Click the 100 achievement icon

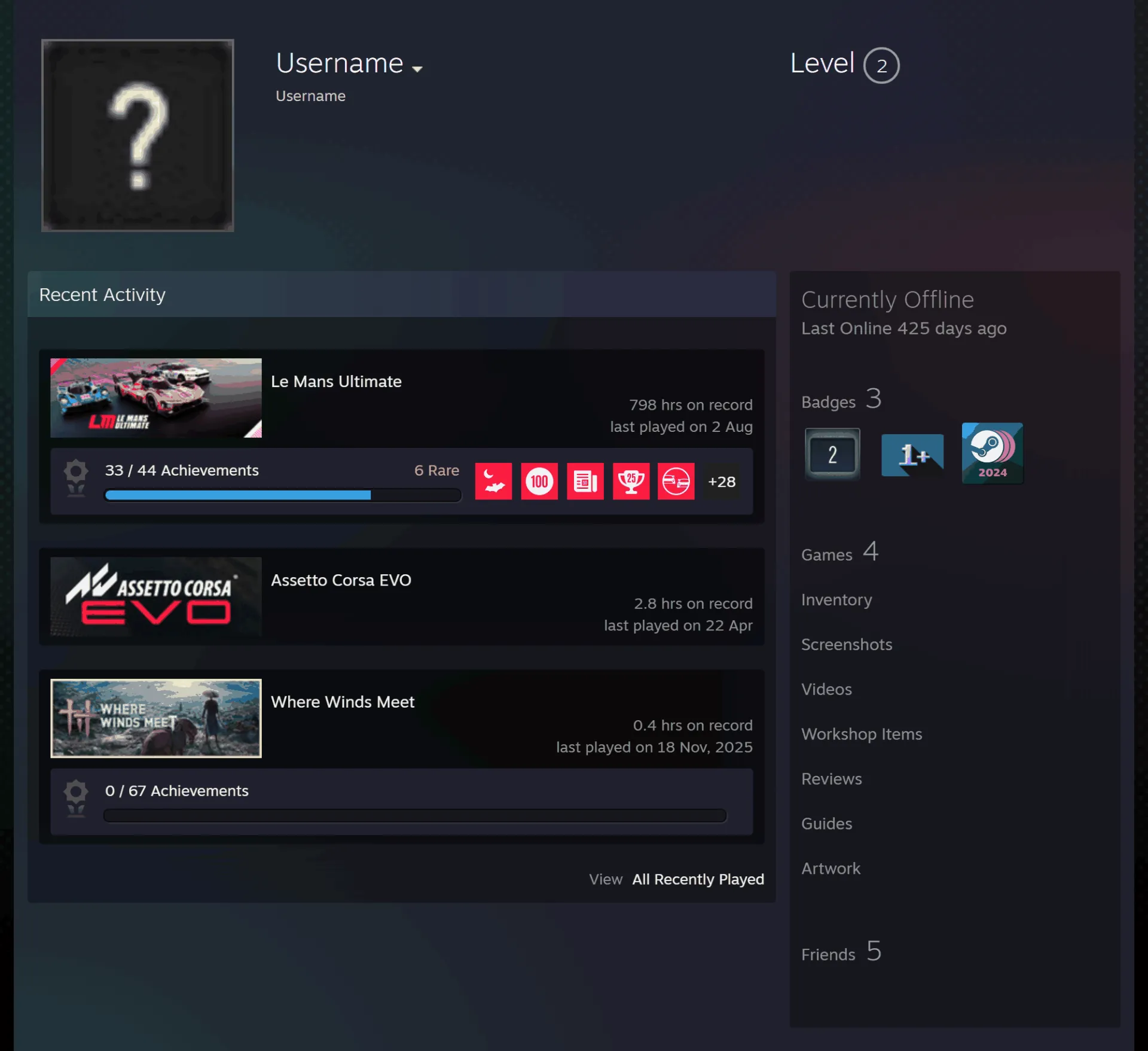pos(539,481)
